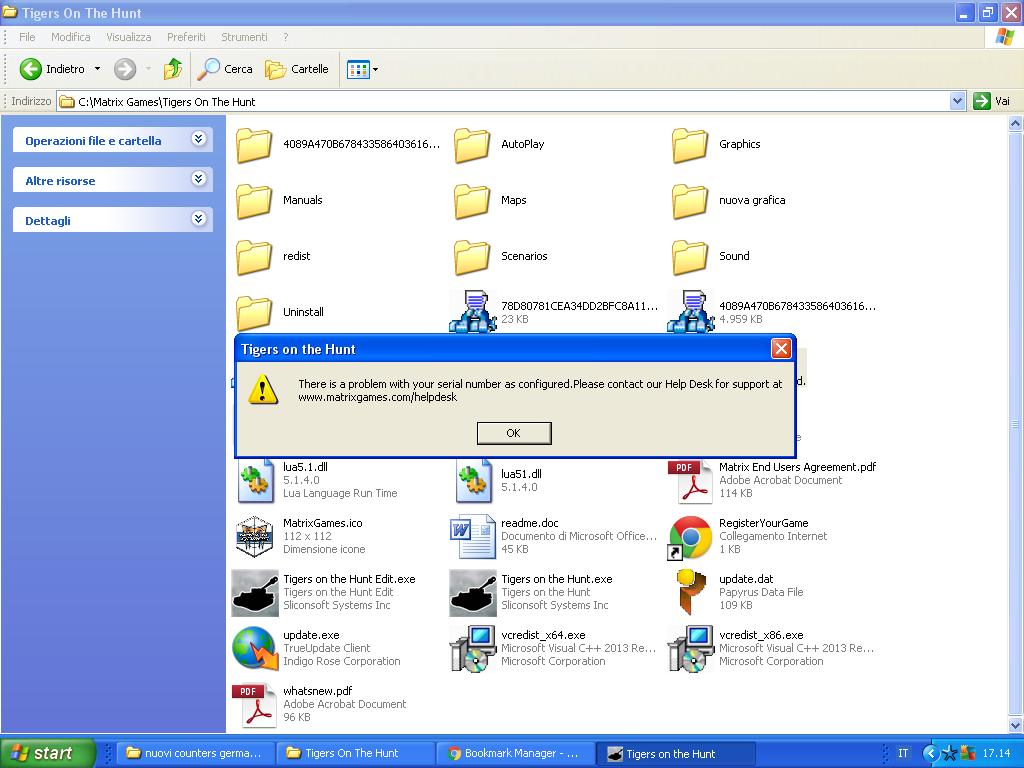Select the nuova grafica folder icon
Screen dimensions: 1024x768
tap(690, 200)
